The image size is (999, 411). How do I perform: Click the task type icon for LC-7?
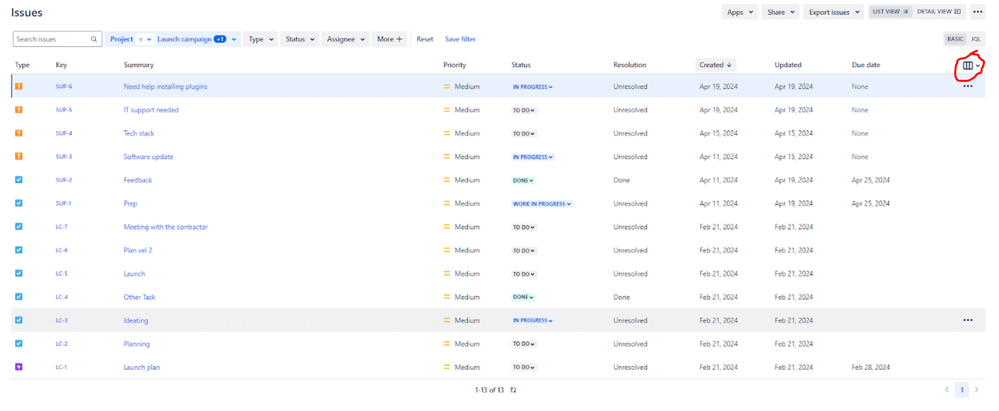(18, 226)
